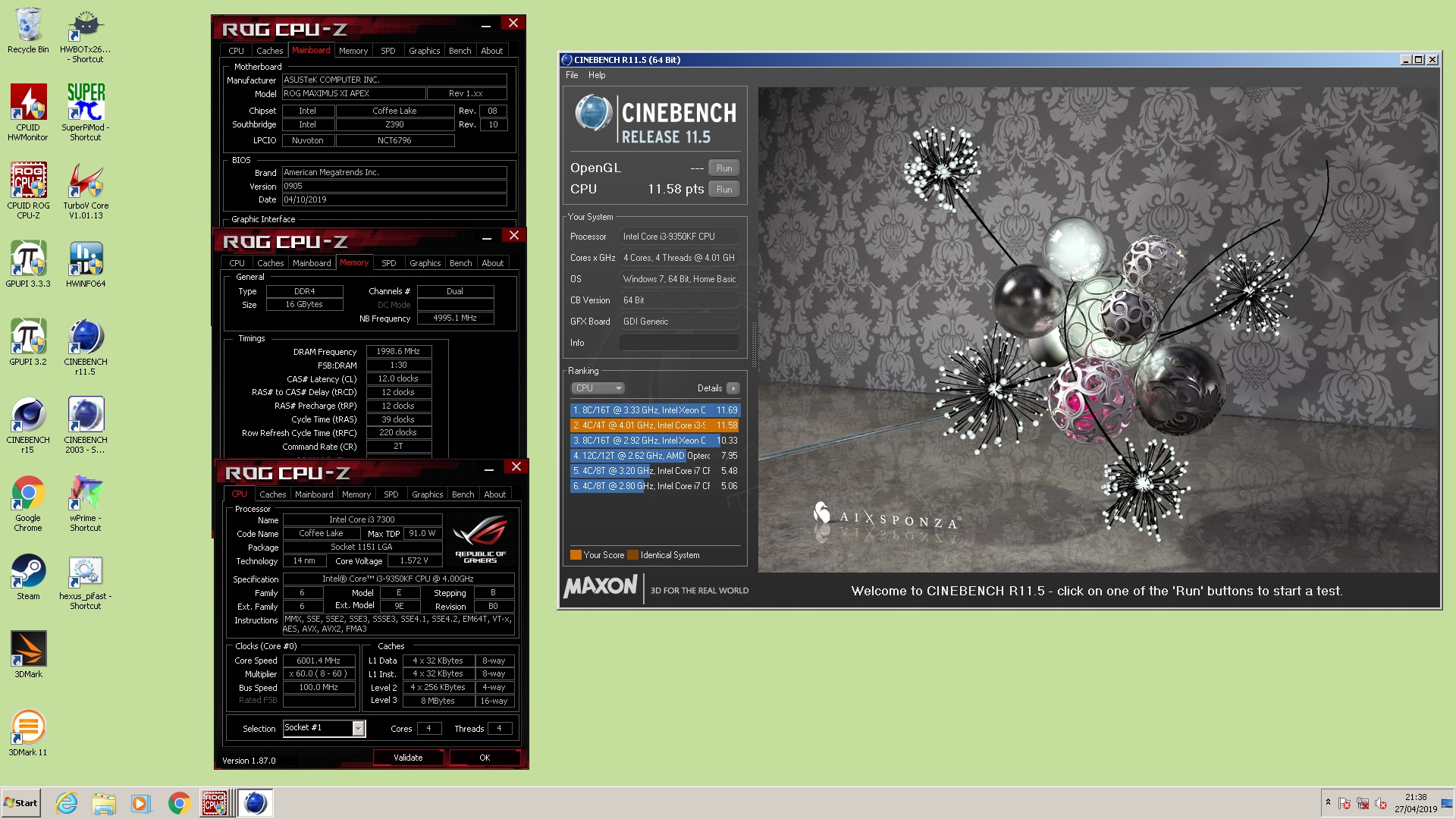Open the Help menu in Cinebench
1456x819 pixels.
pos(597,75)
